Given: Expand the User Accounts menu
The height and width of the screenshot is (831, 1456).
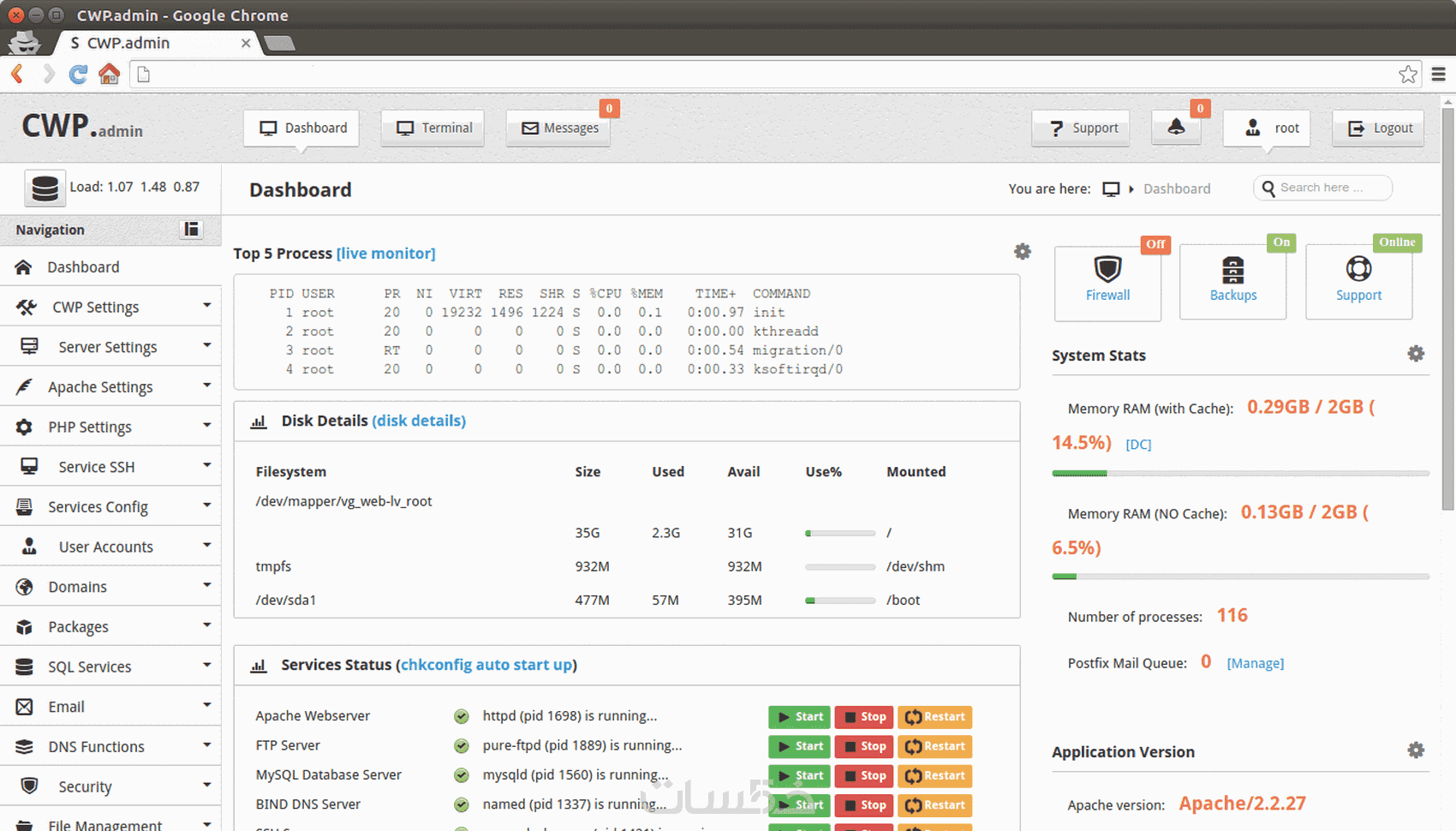Looking at the screenshot, I should point(110,547).
